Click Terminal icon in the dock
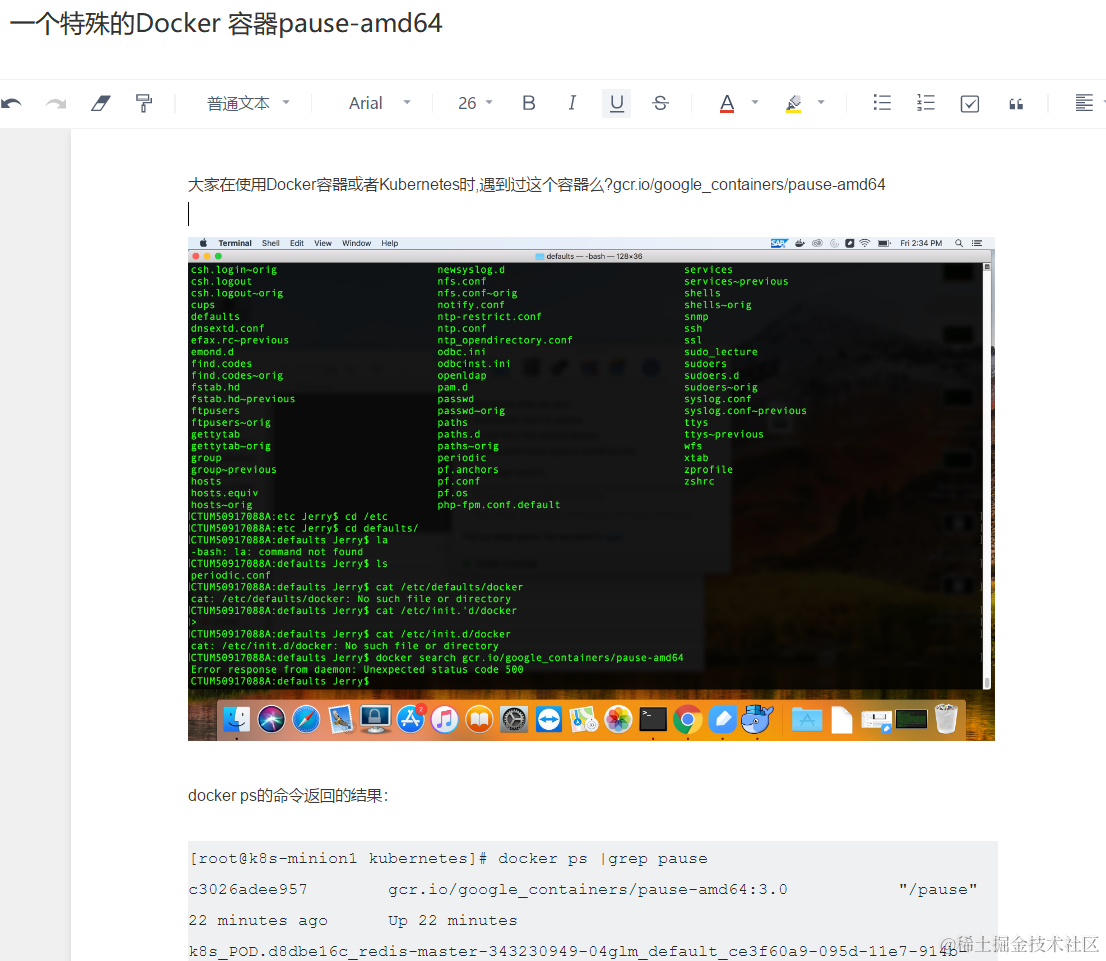The image size is (1106, 961). (x=653, y=720)
